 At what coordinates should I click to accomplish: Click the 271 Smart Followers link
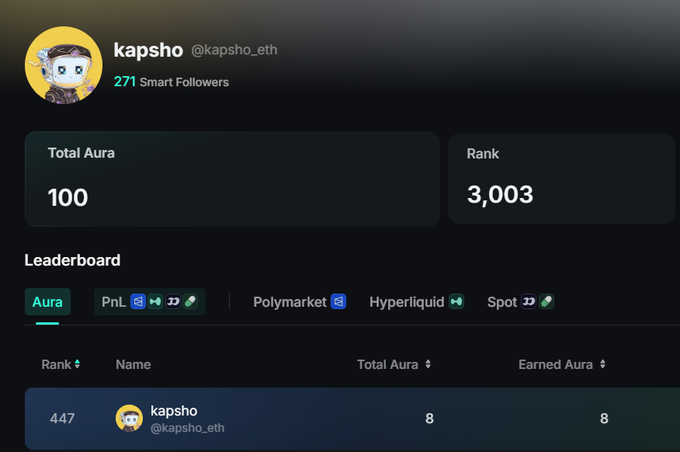click(171, 82)
